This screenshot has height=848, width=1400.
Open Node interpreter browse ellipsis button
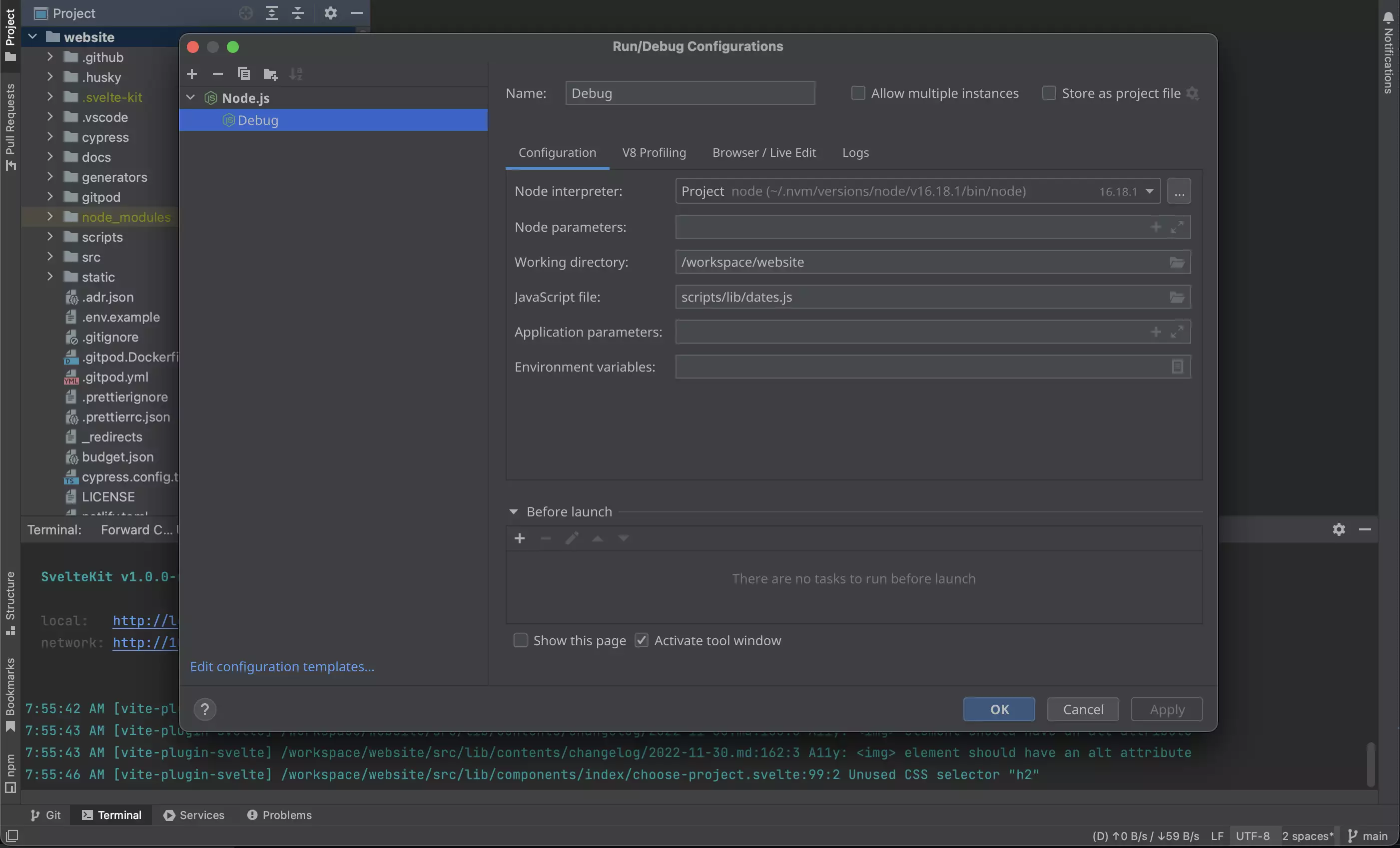tap(1179, 191)
